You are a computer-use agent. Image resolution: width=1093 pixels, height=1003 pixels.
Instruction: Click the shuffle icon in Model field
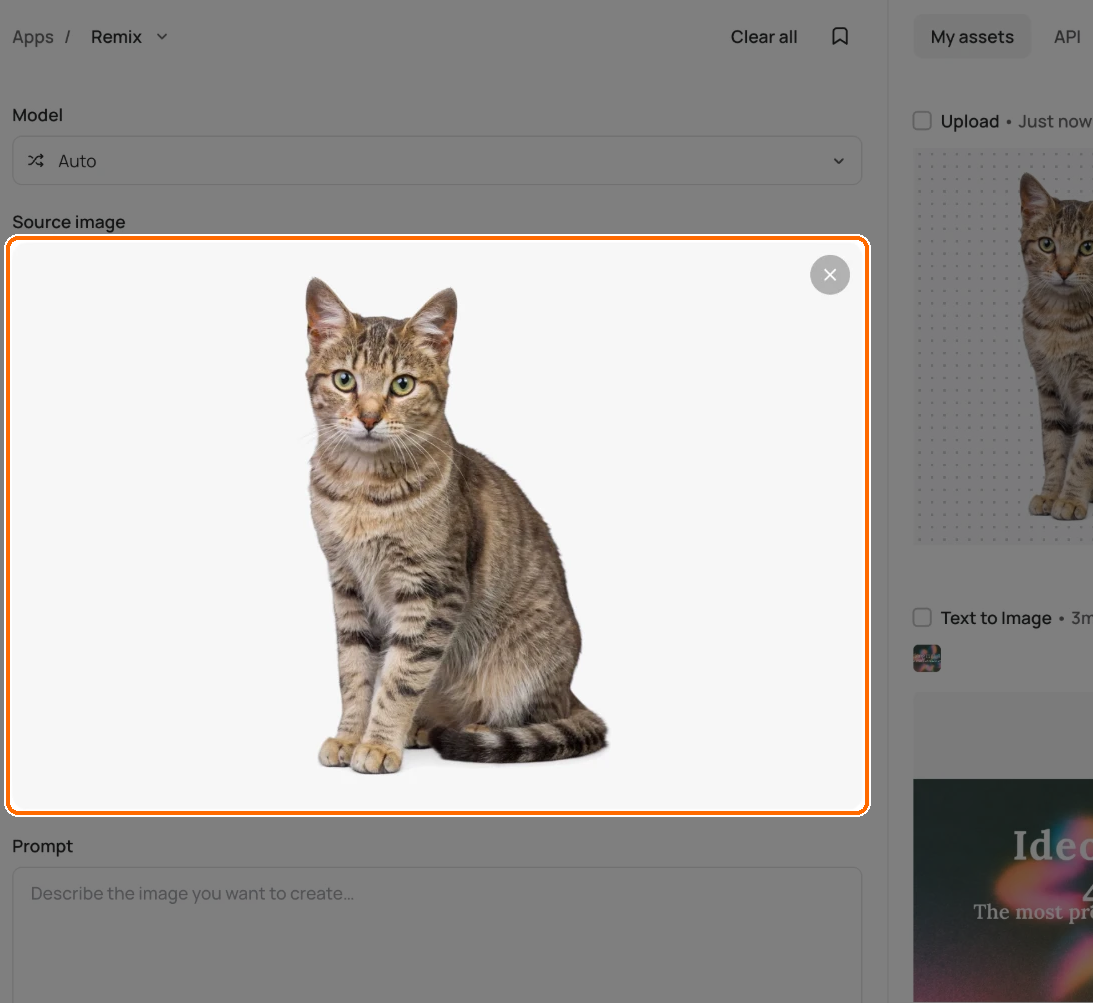(x=36, y=161)
